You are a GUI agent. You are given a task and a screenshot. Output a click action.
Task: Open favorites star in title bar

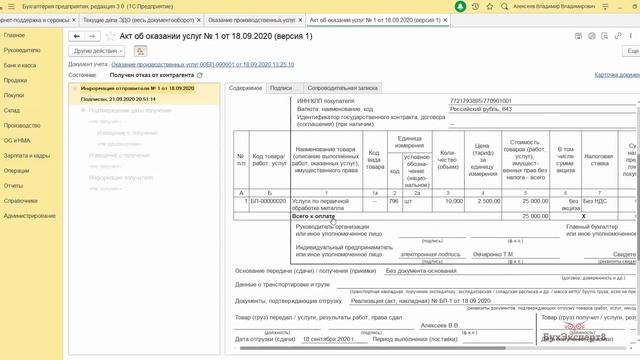(490, 7)
